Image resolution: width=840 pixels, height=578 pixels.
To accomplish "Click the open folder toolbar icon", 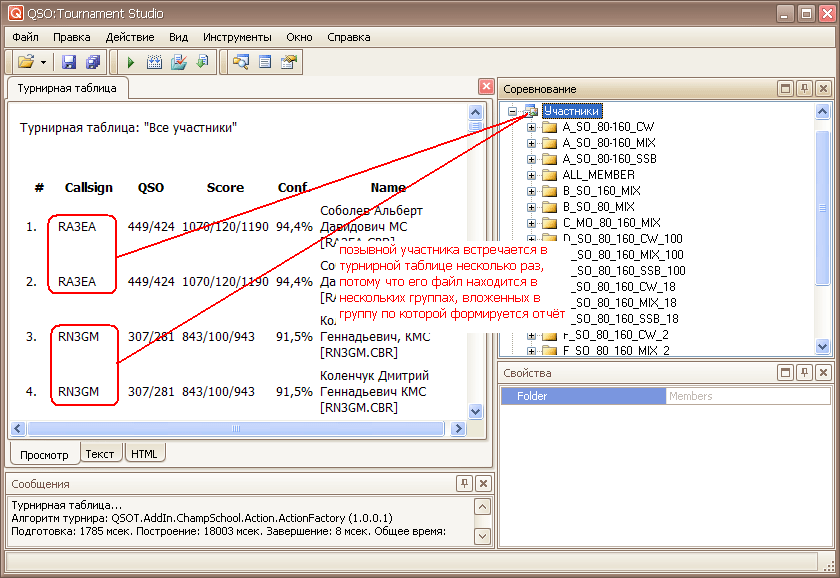I will pos(26,62).
